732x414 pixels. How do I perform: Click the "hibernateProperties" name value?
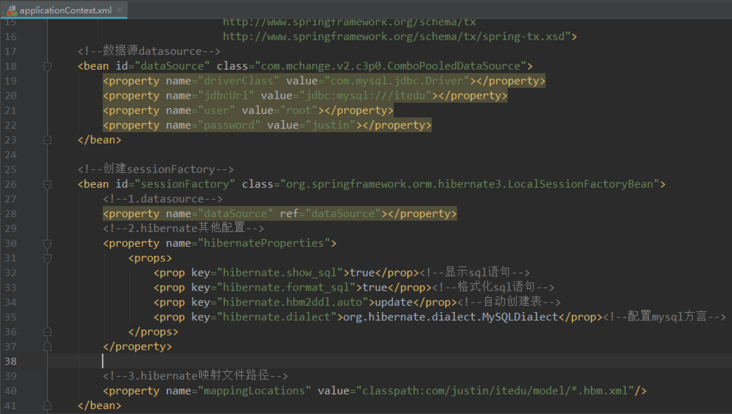[264, 243]
